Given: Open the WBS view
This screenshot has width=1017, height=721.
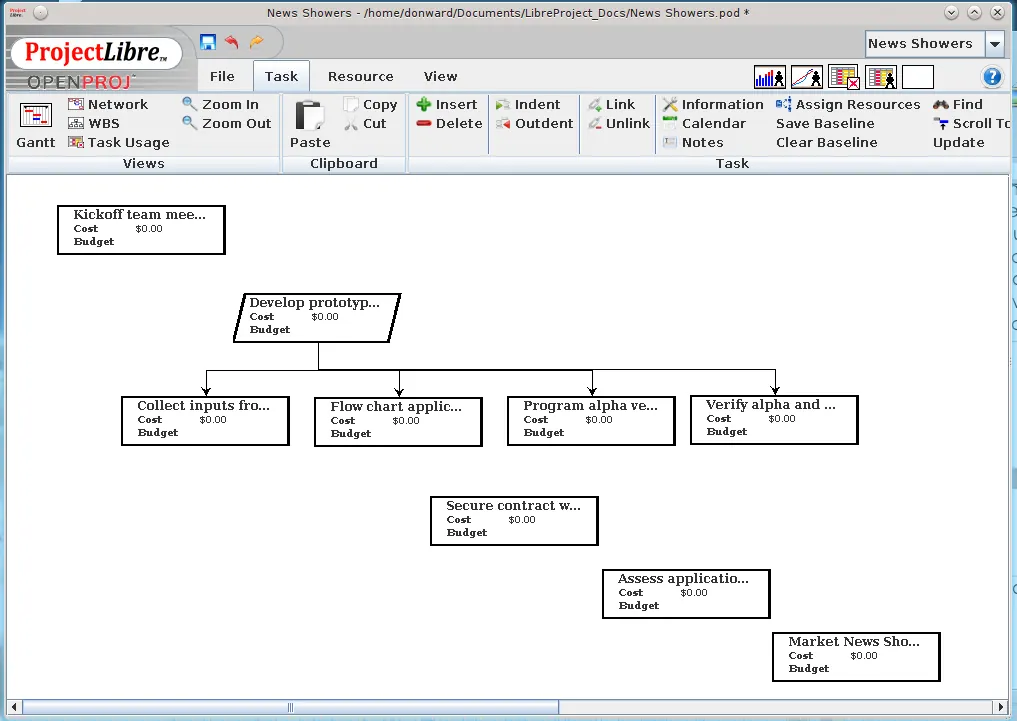Looking at the screenshot, I should [x=94, y=123].
